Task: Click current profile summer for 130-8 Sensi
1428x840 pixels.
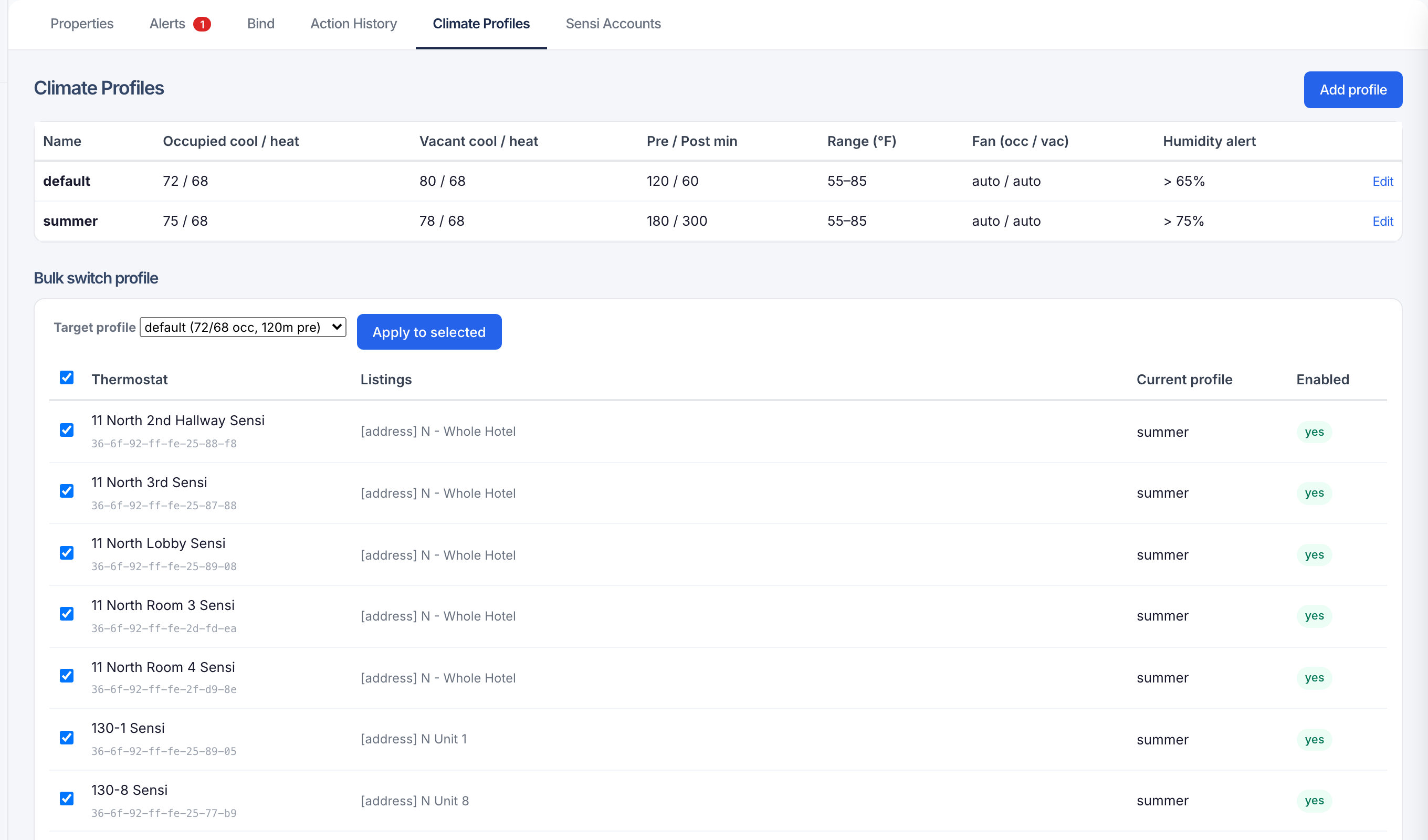Action: pyautogui.click(x=1162, y=801)
